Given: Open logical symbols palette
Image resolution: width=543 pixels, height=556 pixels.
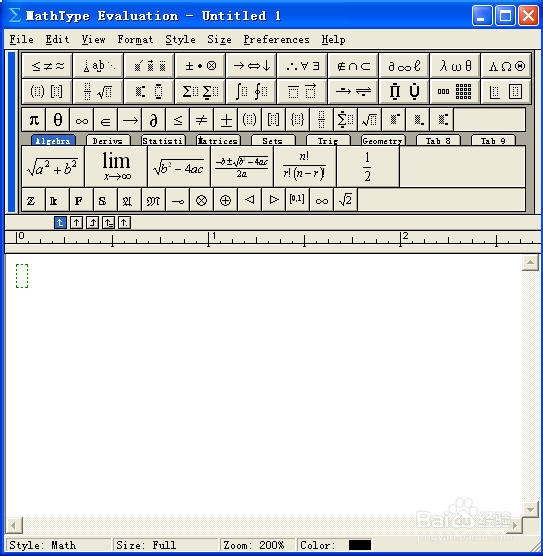Looking at the screenshot, I should (x=303, y=66).
